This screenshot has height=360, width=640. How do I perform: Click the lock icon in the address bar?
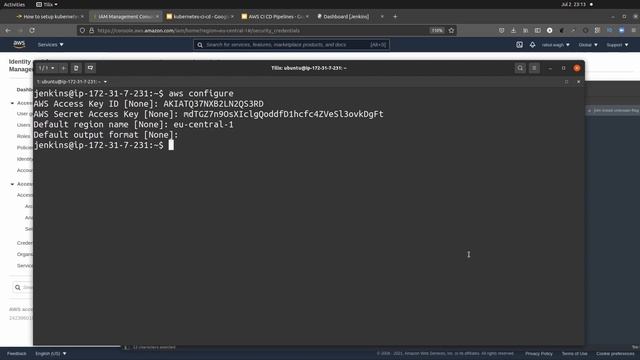[92, 31]
